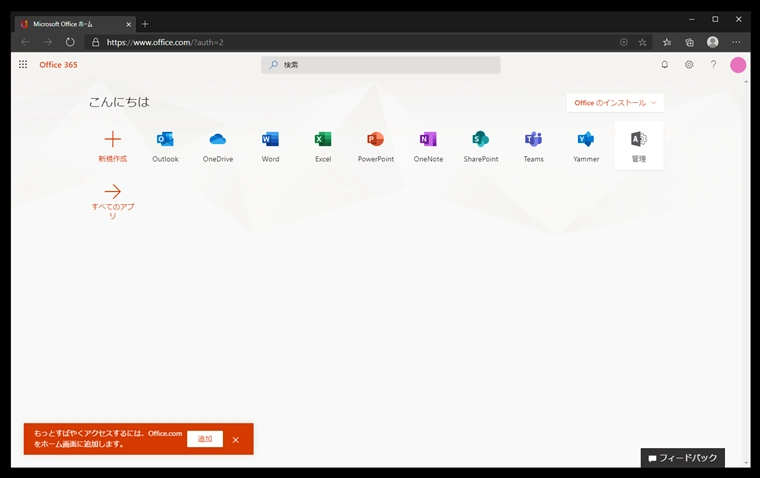Open the OneDrive app
The image size is (760, 478).
click(x=218, y=145)
